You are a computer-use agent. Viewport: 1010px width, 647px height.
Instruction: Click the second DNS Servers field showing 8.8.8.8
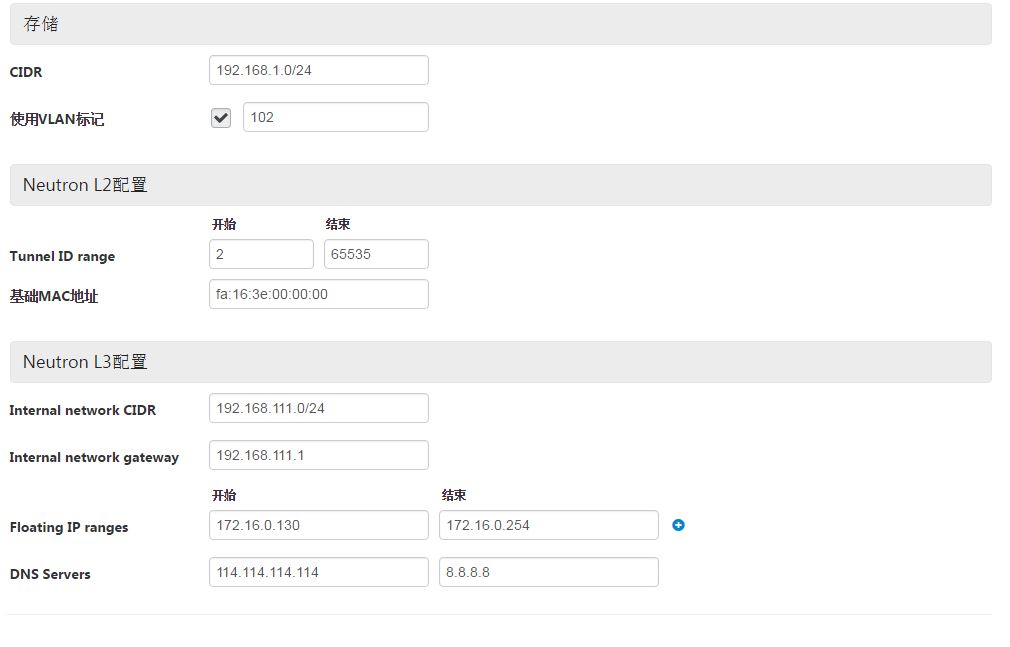(x=548, y=571)
